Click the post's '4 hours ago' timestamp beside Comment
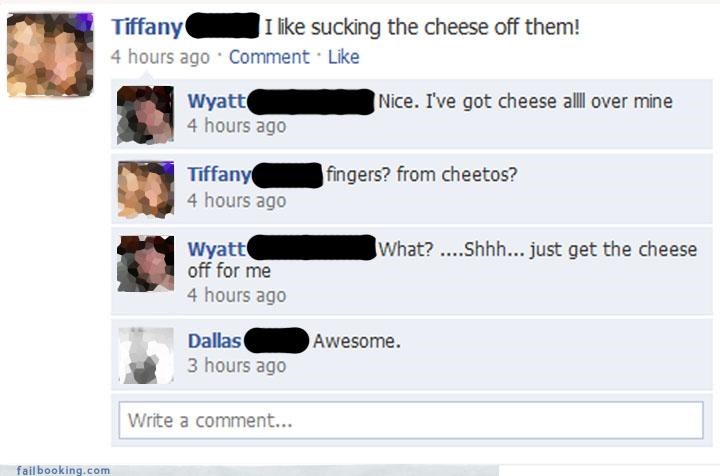 160,57
